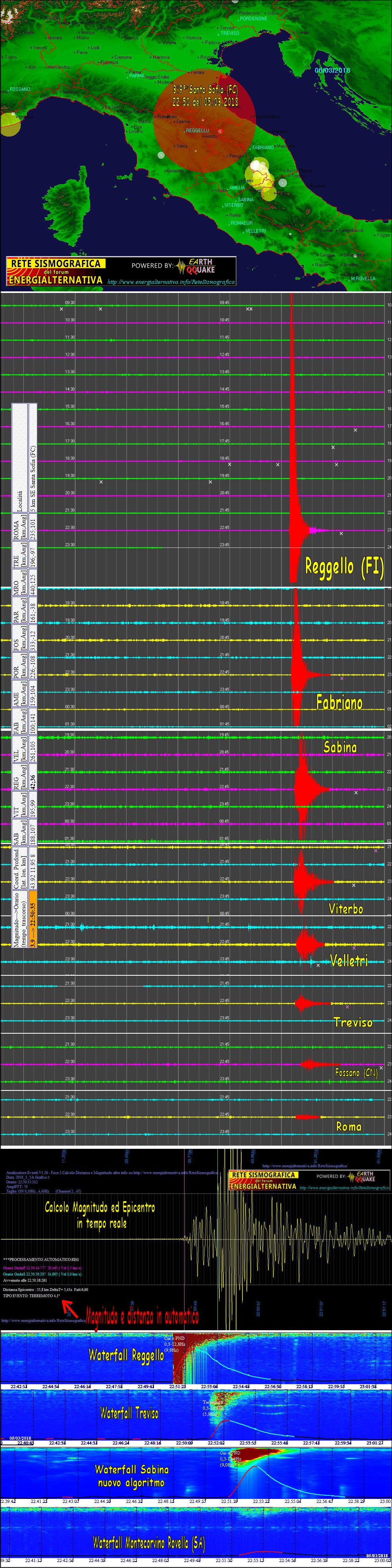Image resolution: width=392 pixels, height=1568 pixels.
Task: Click the date 06/03/2018 on the map
Action: pos(332,71)
